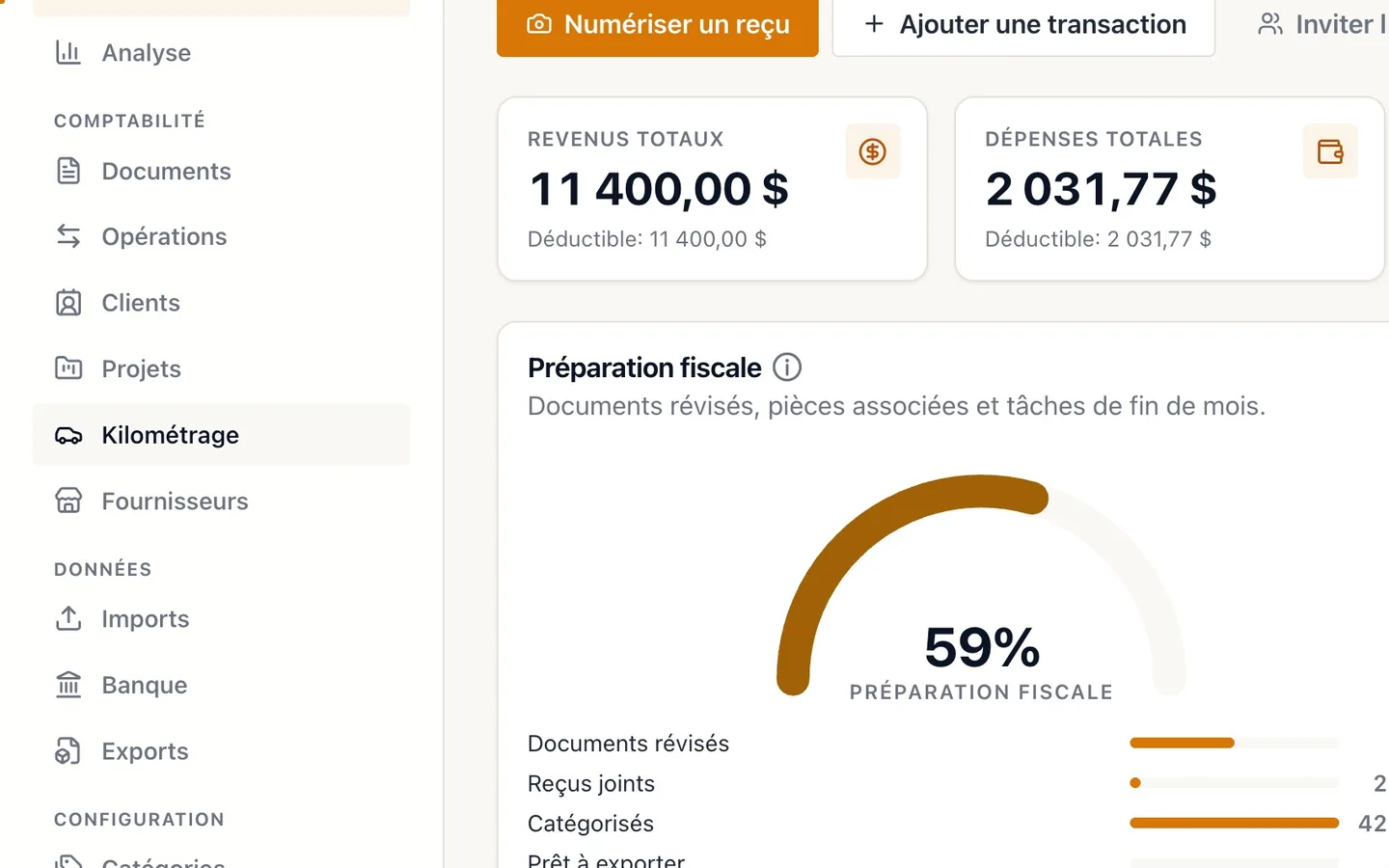
Task: Click info icon next to Préparation fiscale
Action: [x=787, y=367]
